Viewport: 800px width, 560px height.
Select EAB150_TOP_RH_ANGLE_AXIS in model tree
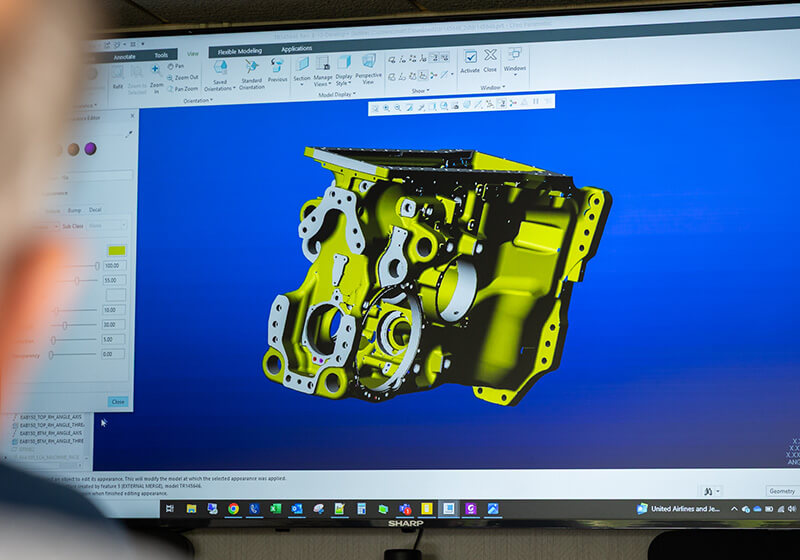51,417
